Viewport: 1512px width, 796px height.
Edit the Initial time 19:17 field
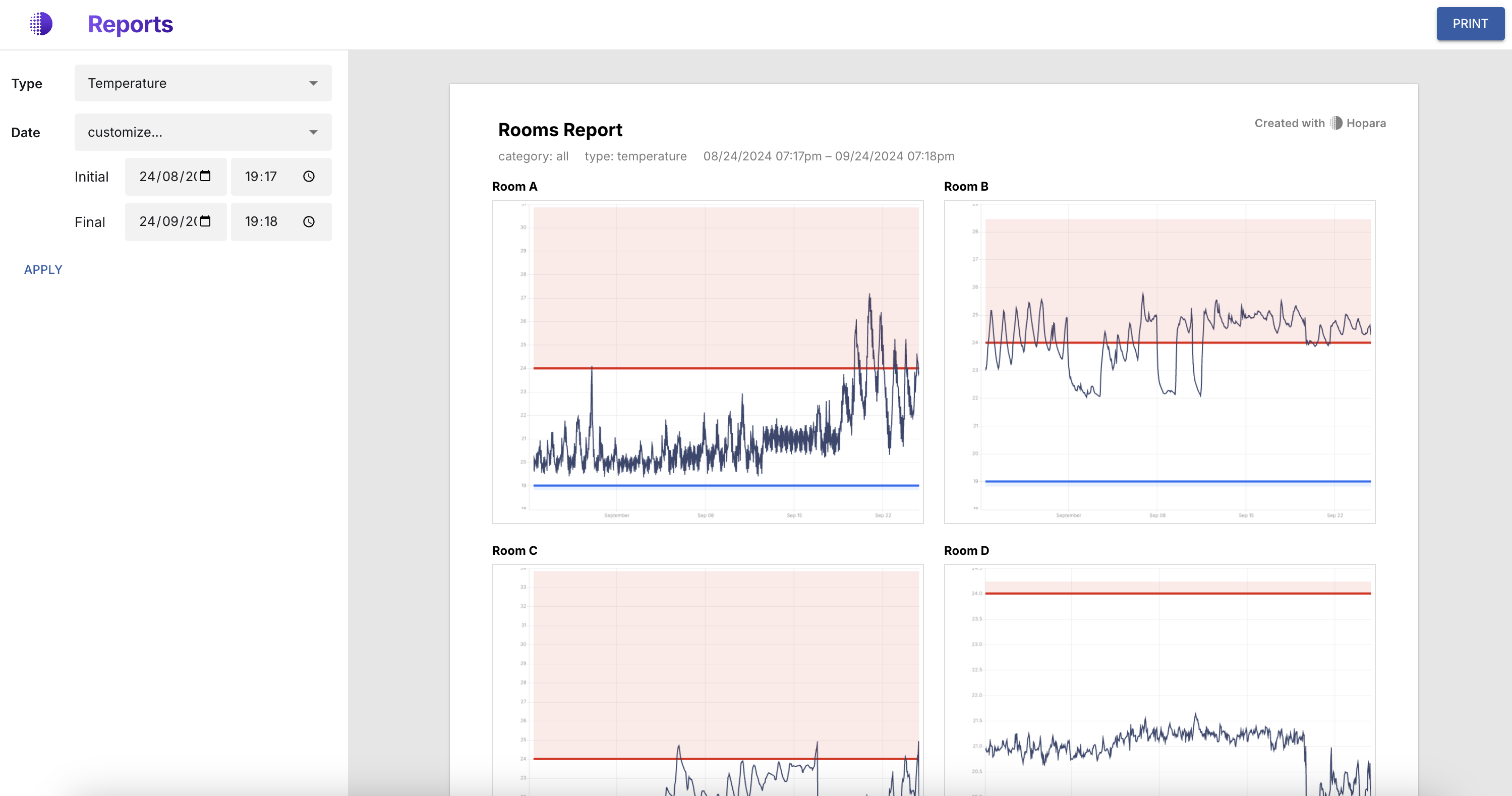click(281, 177)
